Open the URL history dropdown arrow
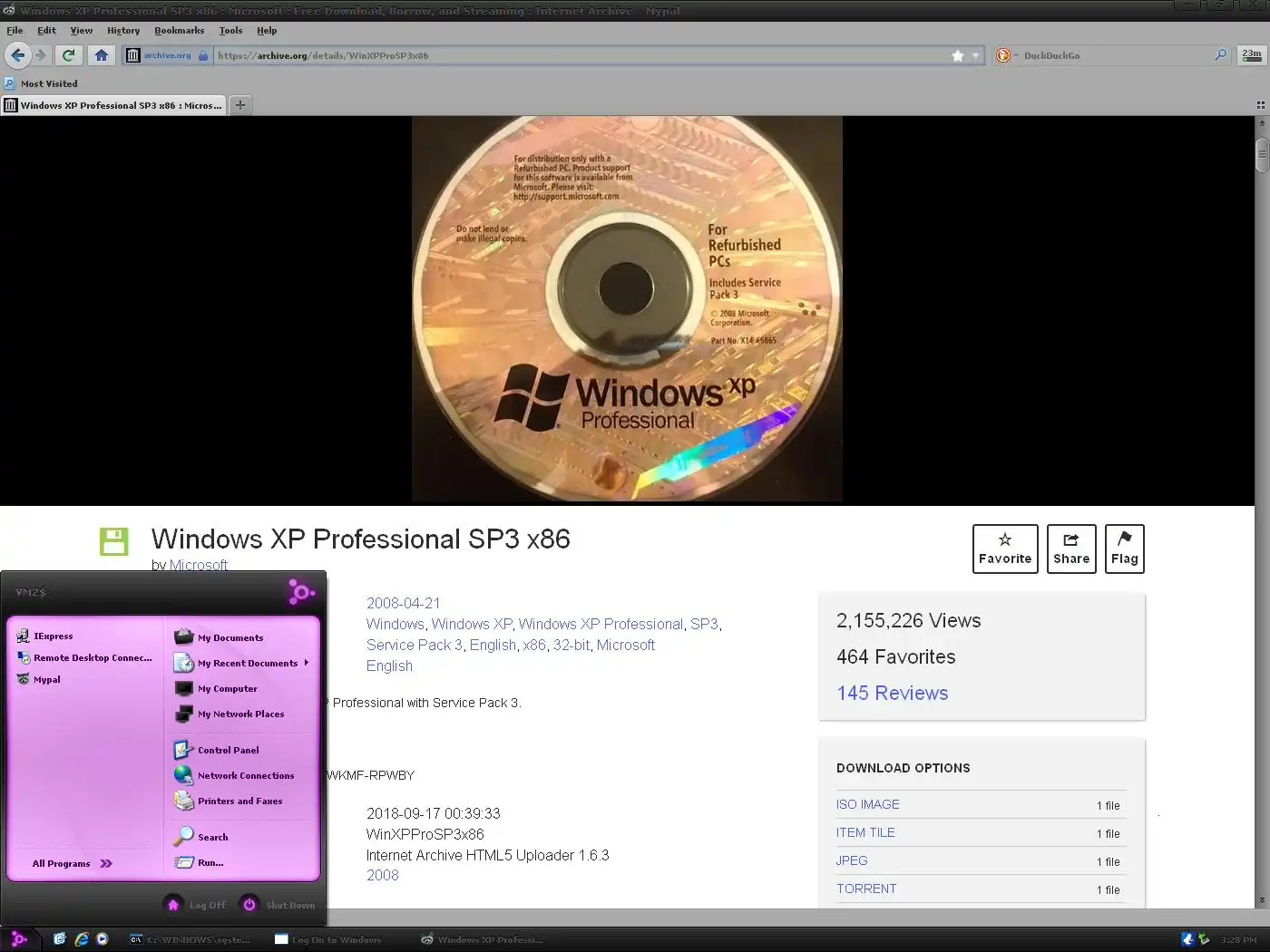Screen dimensions: 1270x952 pyautogui.click(x=976, y=55)
